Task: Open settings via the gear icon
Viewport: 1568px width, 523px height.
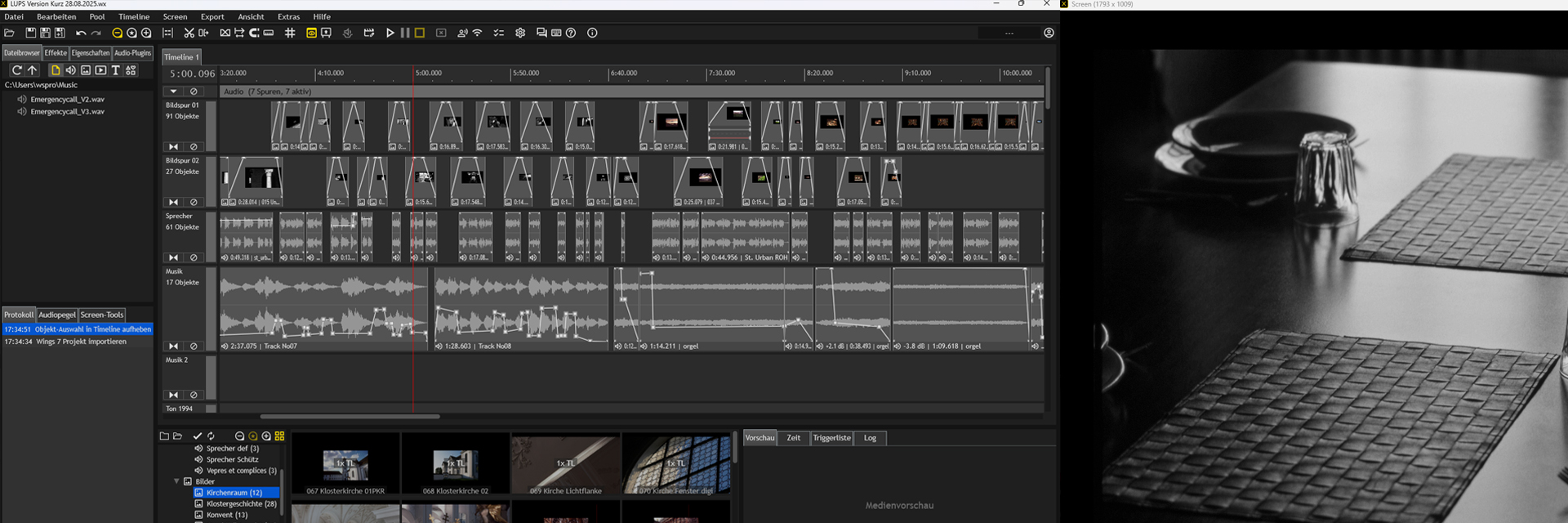Action: pos(520,33)
